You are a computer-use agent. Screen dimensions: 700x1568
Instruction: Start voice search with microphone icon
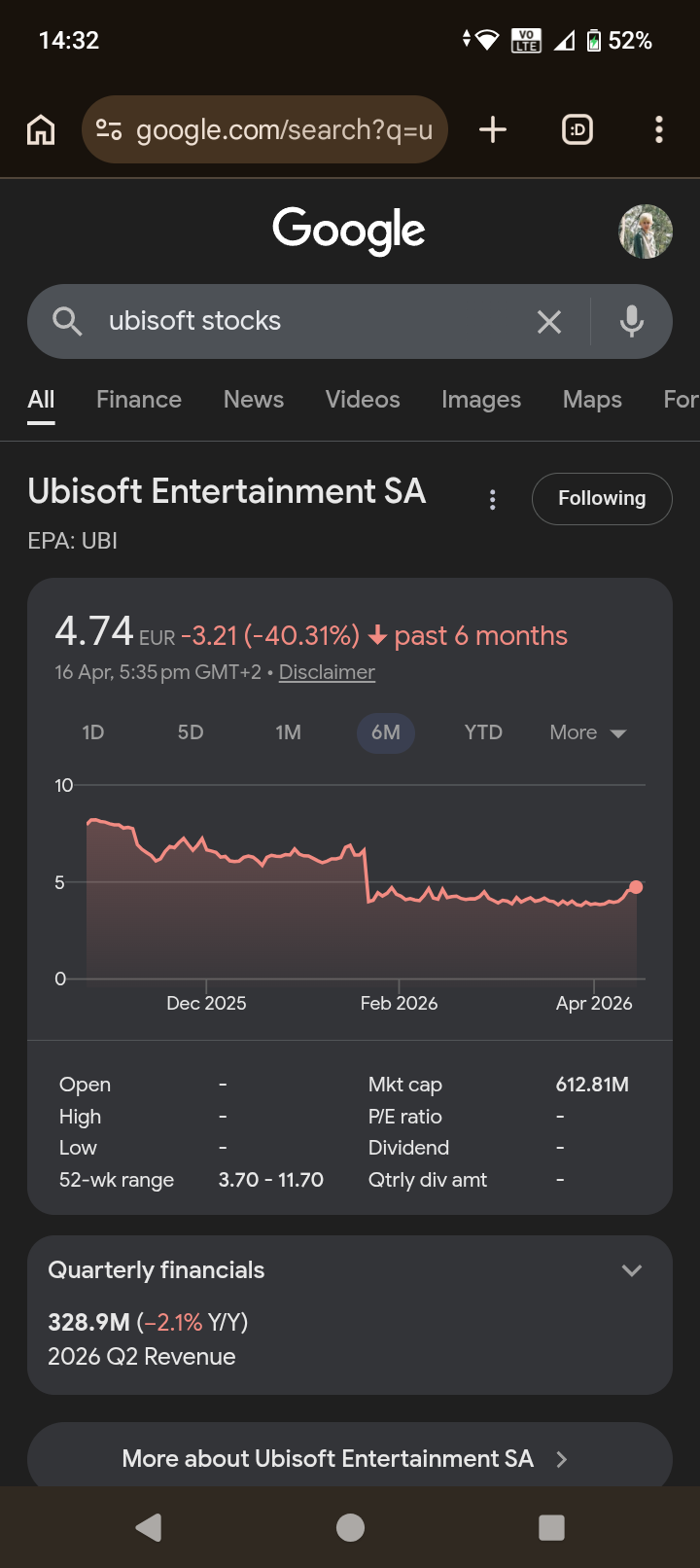point(632,322)
